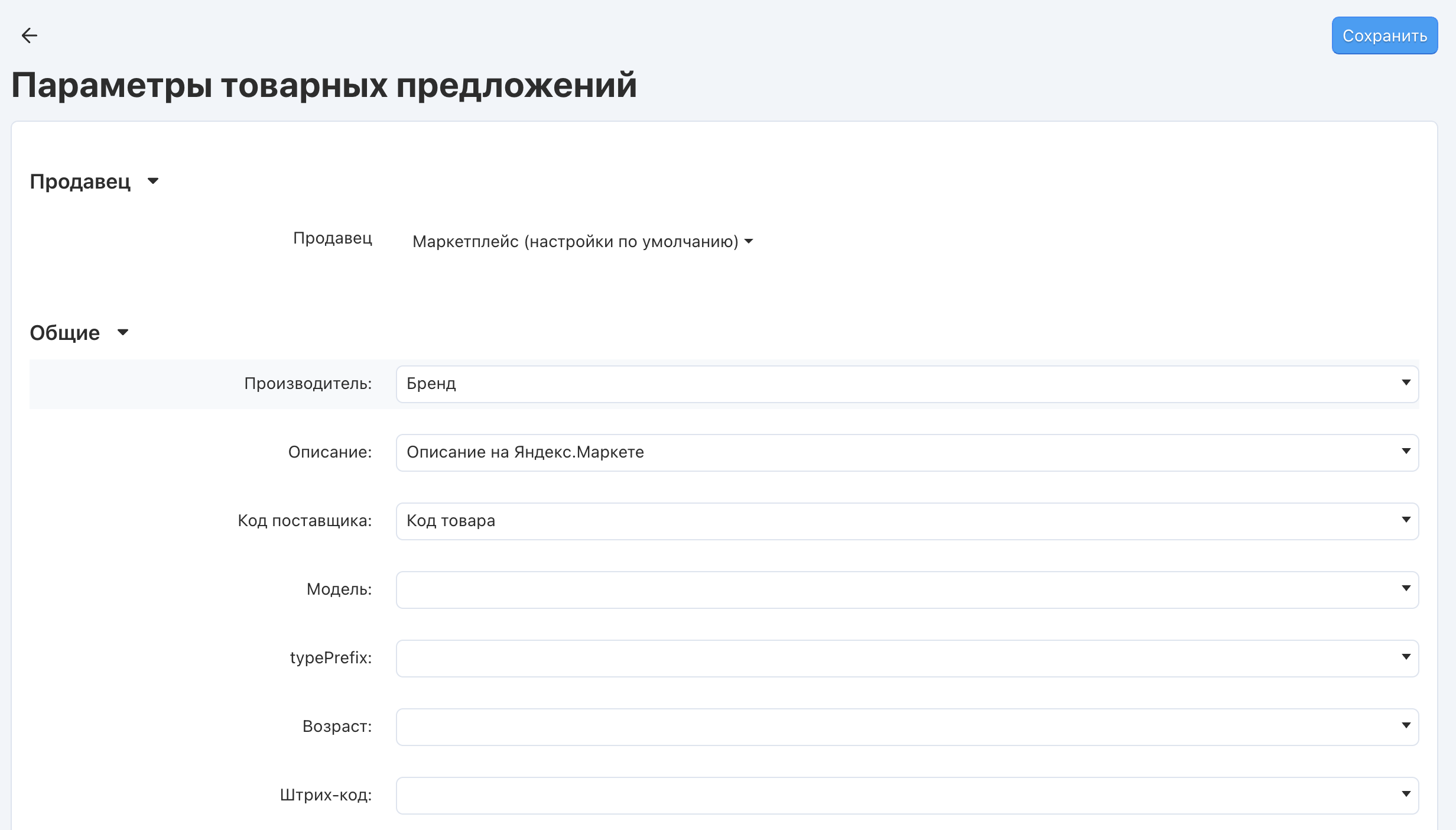Screen dimensions: 1456x830
Task: Click the back arrow icon
Action: pyautogui.click(x=29, y=35)
